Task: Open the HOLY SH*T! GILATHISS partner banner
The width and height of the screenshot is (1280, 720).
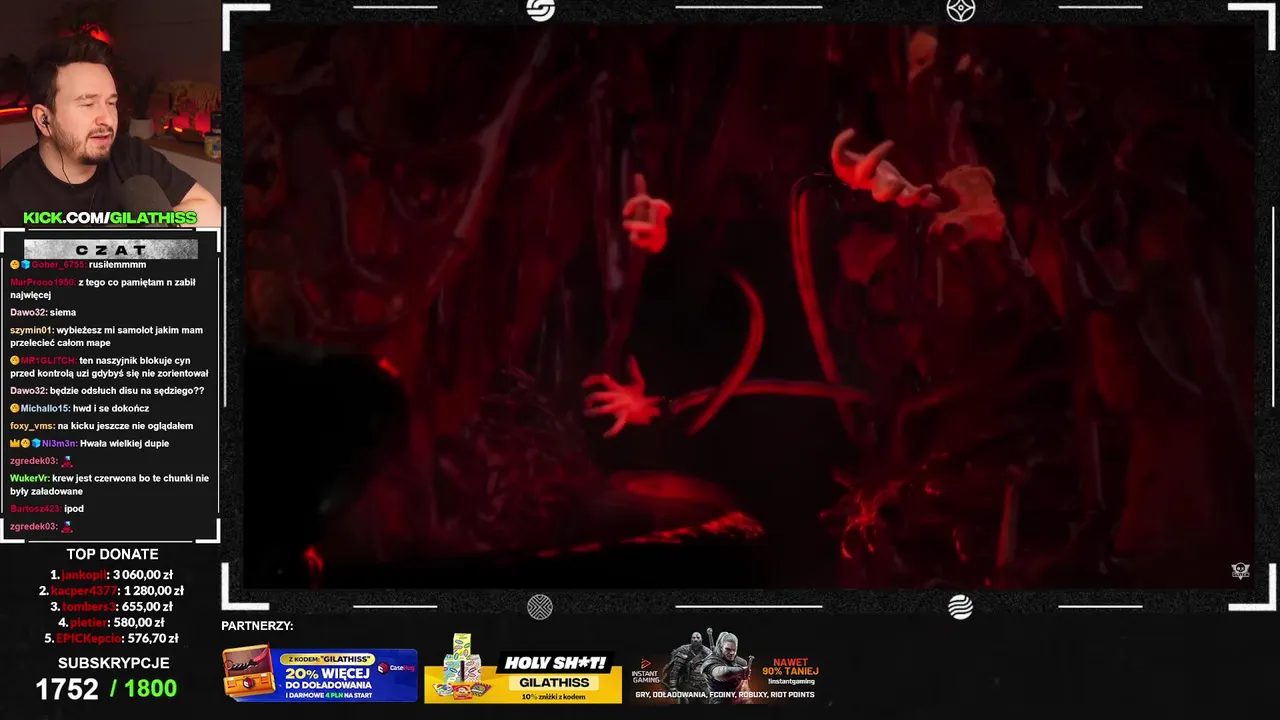Action: 523,668
